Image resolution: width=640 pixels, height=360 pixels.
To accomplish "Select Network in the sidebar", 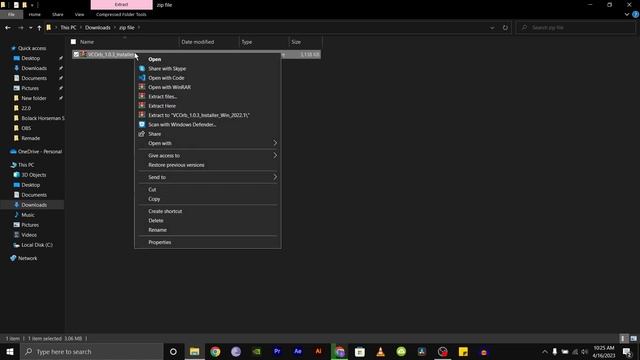I will click(x=27, y=258).
